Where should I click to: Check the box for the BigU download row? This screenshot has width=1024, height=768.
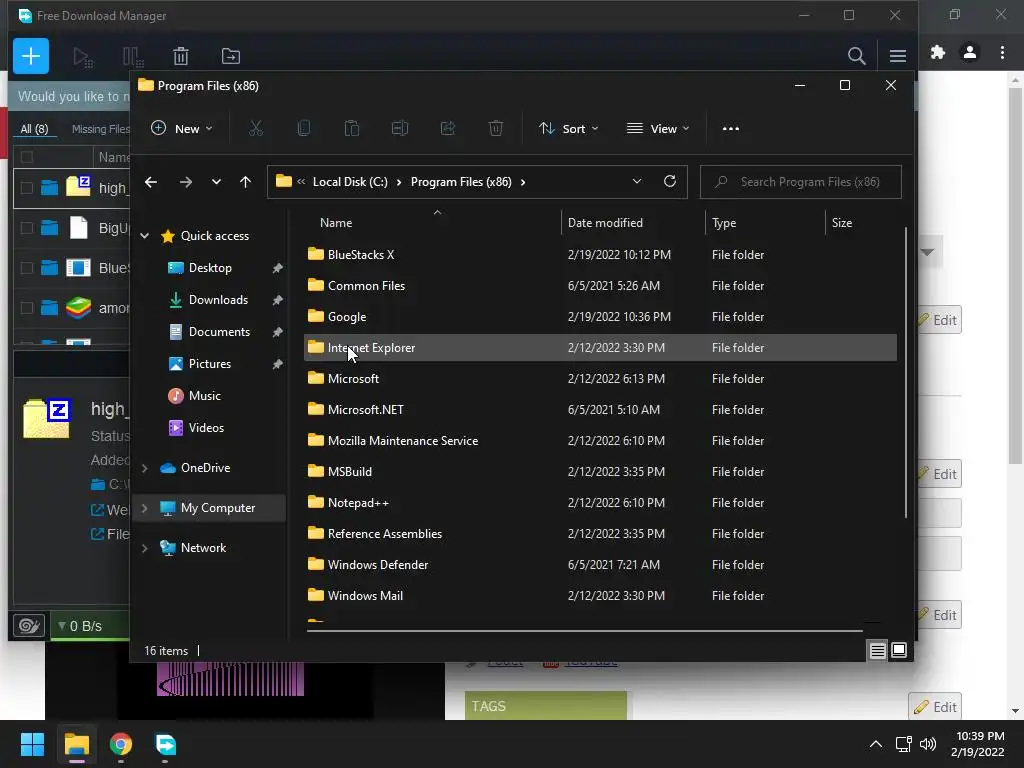tap(27, 228)
